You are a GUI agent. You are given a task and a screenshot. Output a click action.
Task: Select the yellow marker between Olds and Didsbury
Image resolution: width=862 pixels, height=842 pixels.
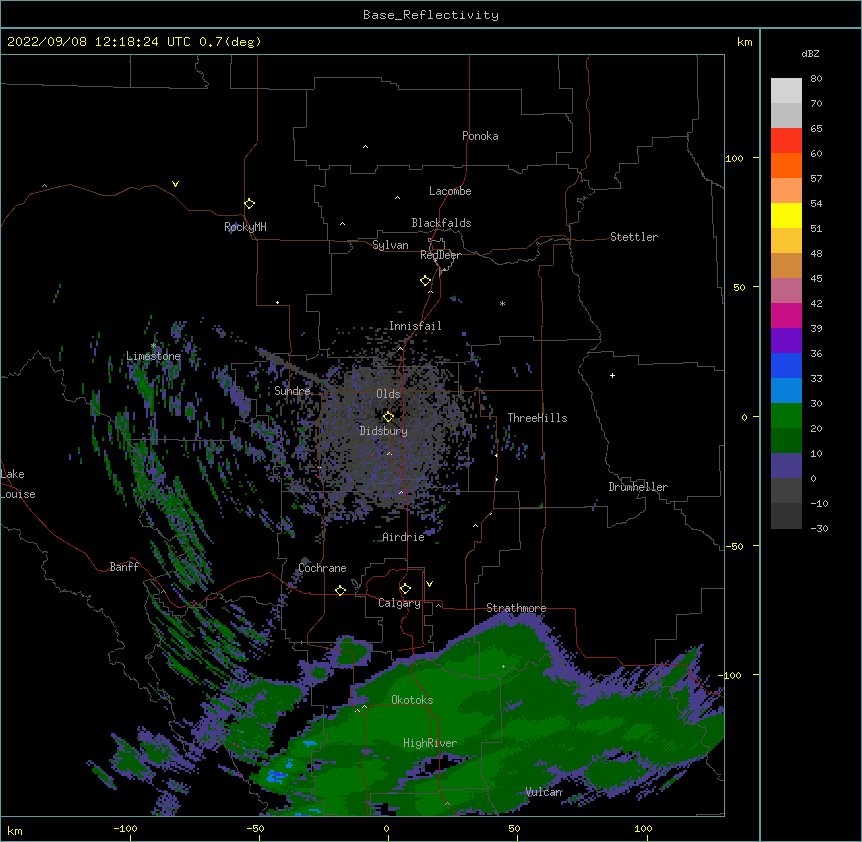[x=388, y=417]
